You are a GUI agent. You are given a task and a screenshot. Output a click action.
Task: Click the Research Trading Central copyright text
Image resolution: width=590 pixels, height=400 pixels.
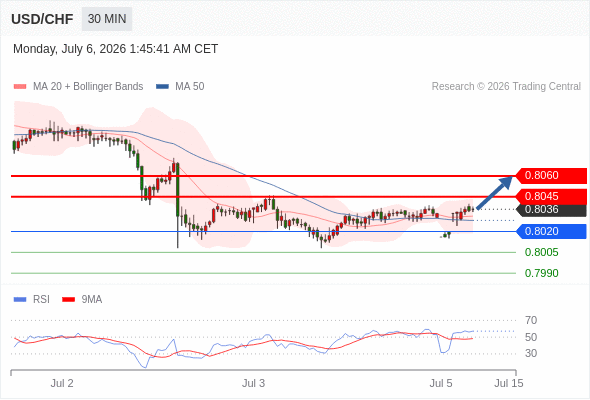506,87
